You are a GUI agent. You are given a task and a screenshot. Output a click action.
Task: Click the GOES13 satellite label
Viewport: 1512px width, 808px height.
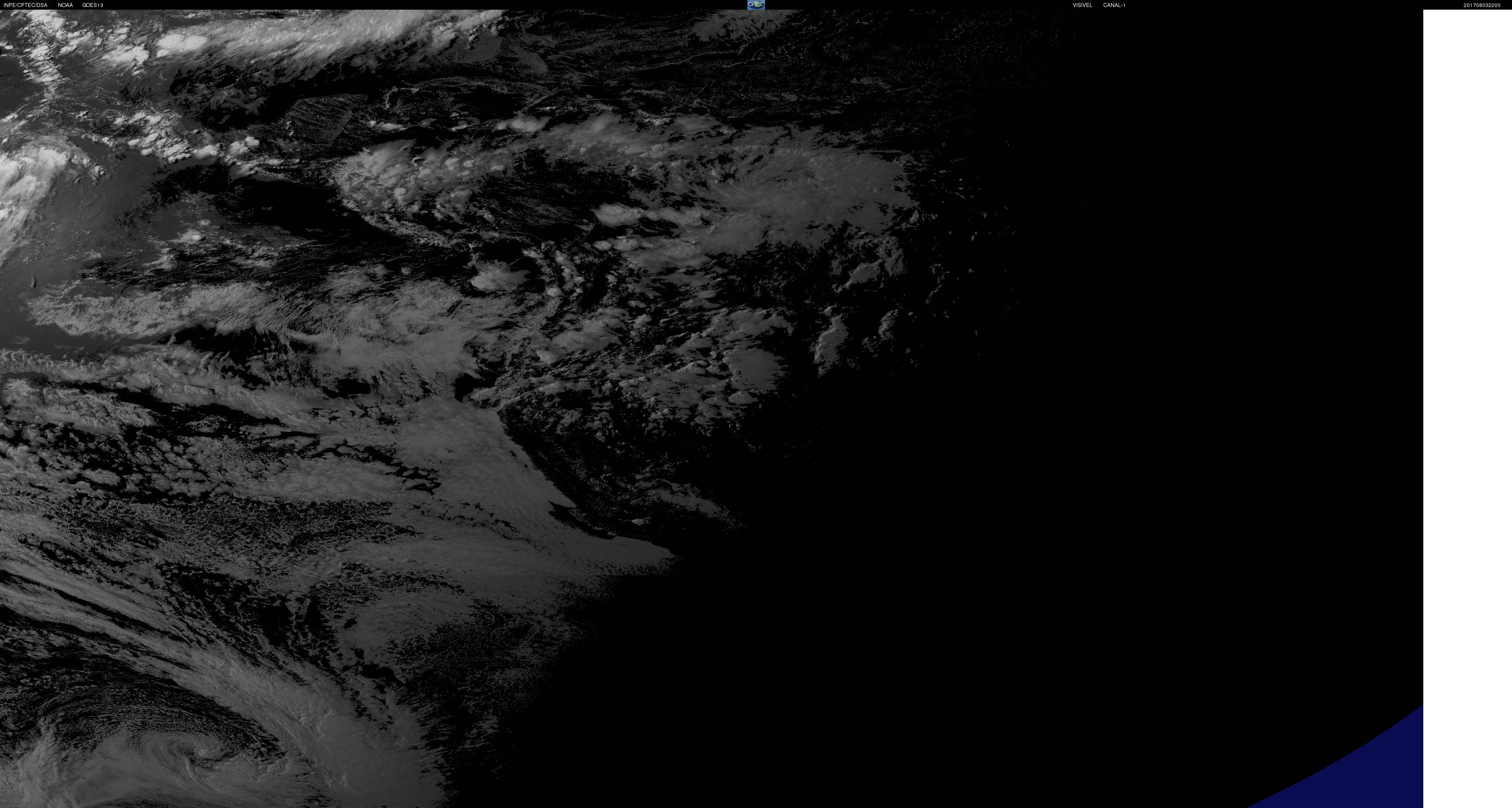[93, 5]
